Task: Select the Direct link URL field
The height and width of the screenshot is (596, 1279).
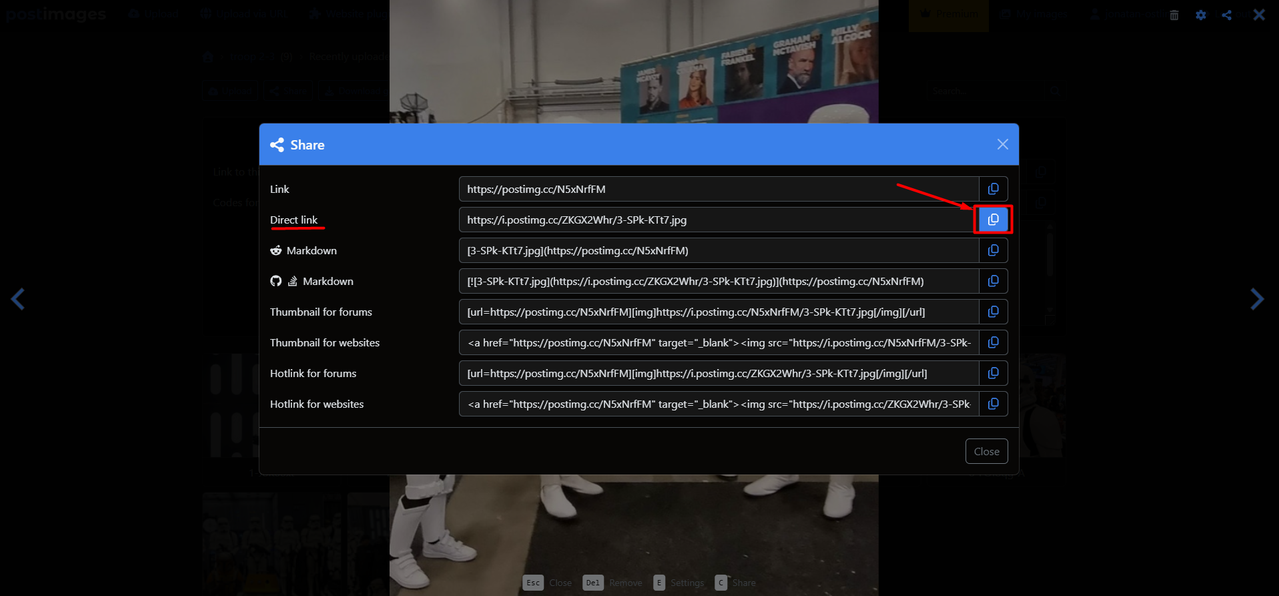Action: [719, 219]
